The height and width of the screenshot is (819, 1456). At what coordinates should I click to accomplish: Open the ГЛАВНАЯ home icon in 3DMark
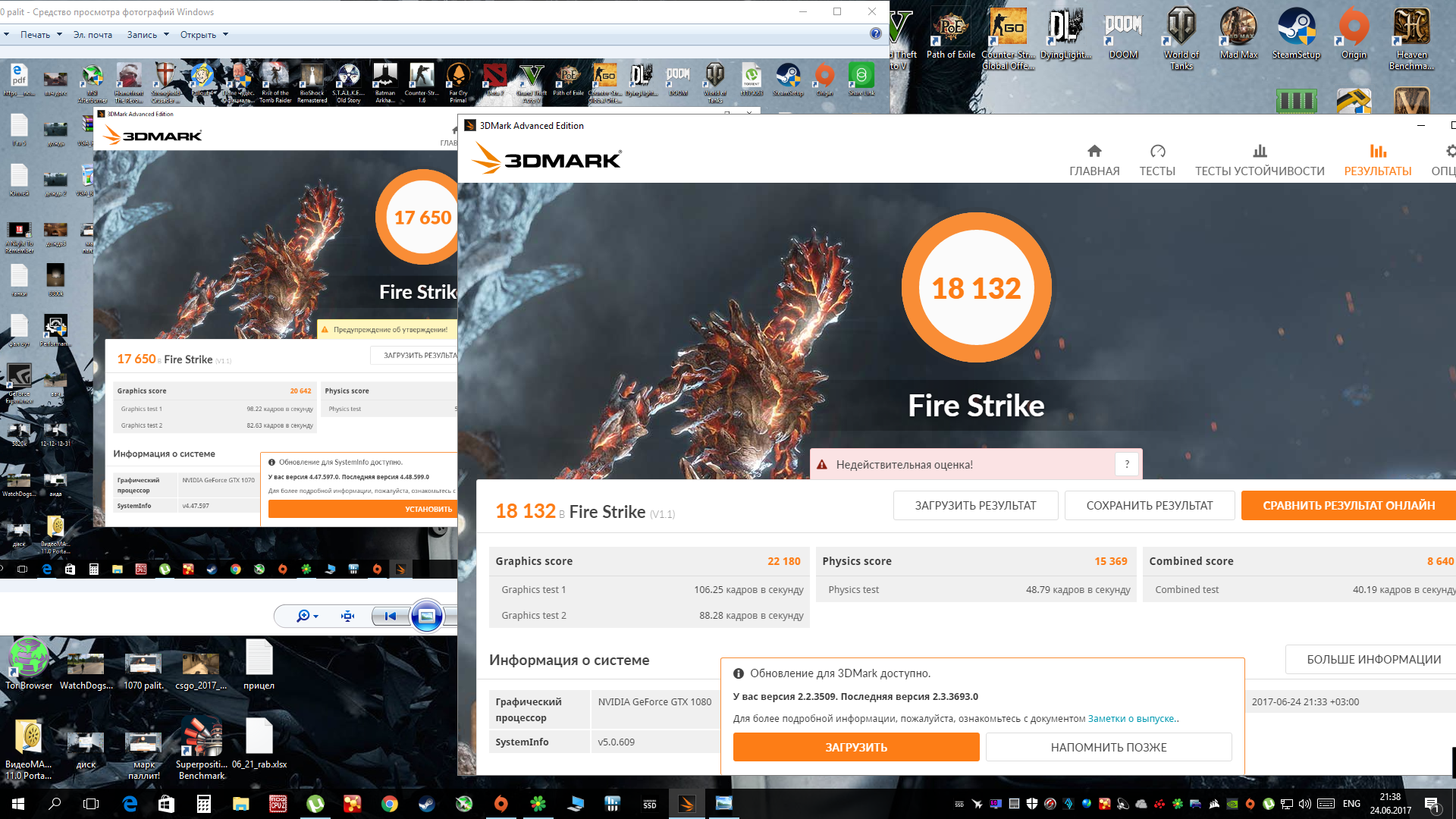point(1094,151)
